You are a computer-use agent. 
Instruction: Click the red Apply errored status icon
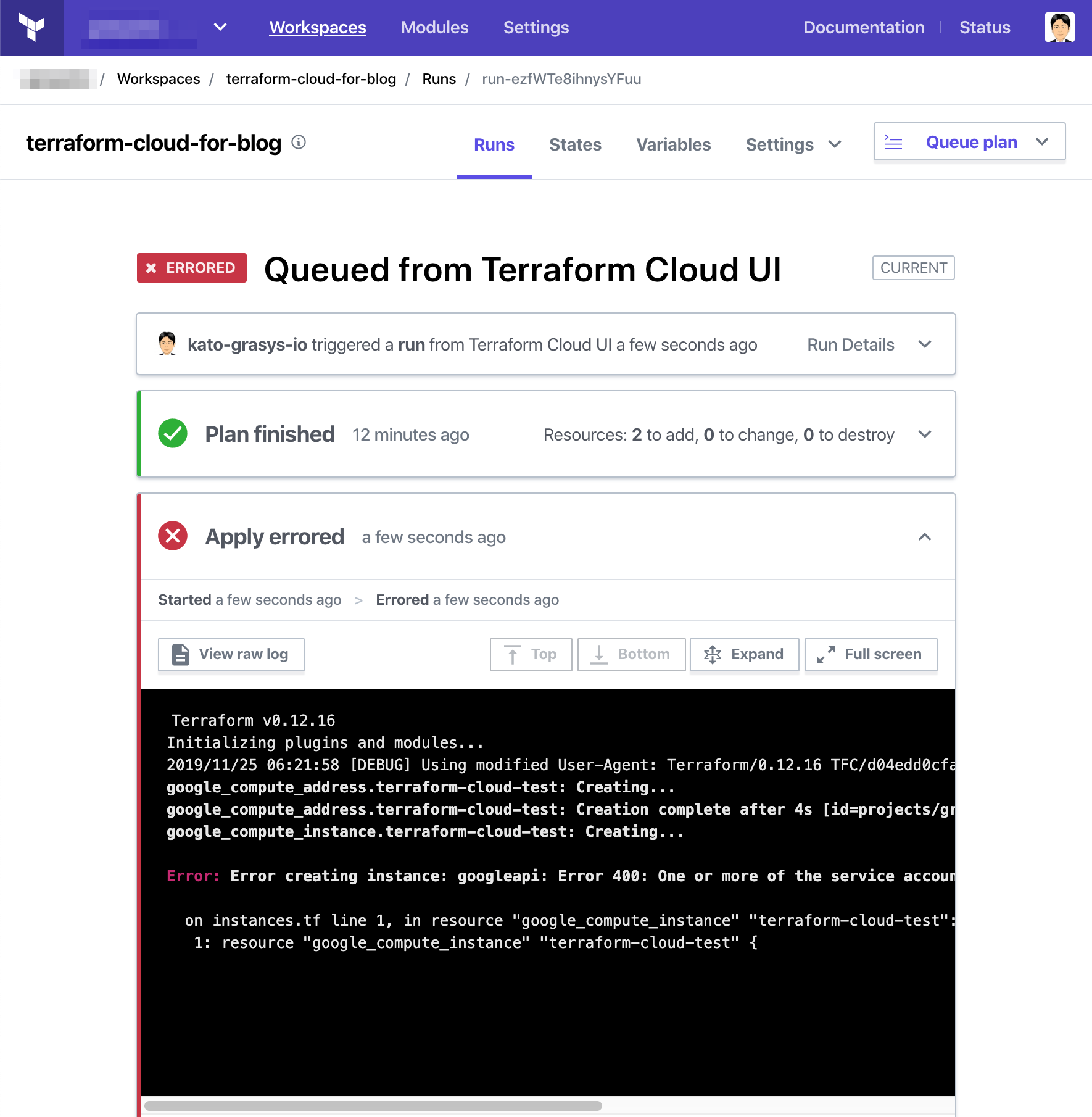[x=172, y=536]
